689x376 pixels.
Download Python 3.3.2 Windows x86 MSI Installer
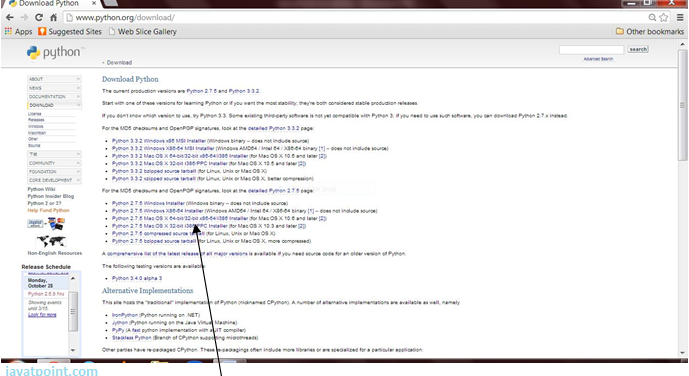(x=159, y=141)
